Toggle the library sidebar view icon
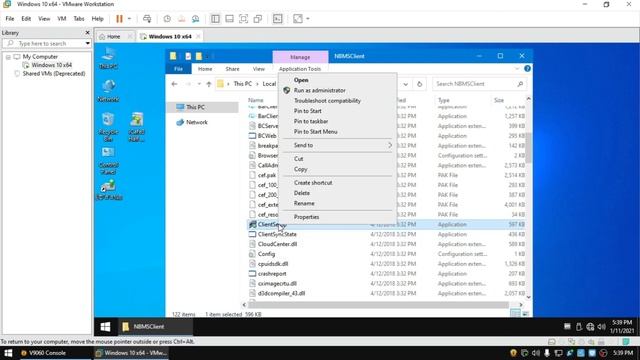Image resolution: width=640 pixels, height=360 pixels. coord(215,19)
